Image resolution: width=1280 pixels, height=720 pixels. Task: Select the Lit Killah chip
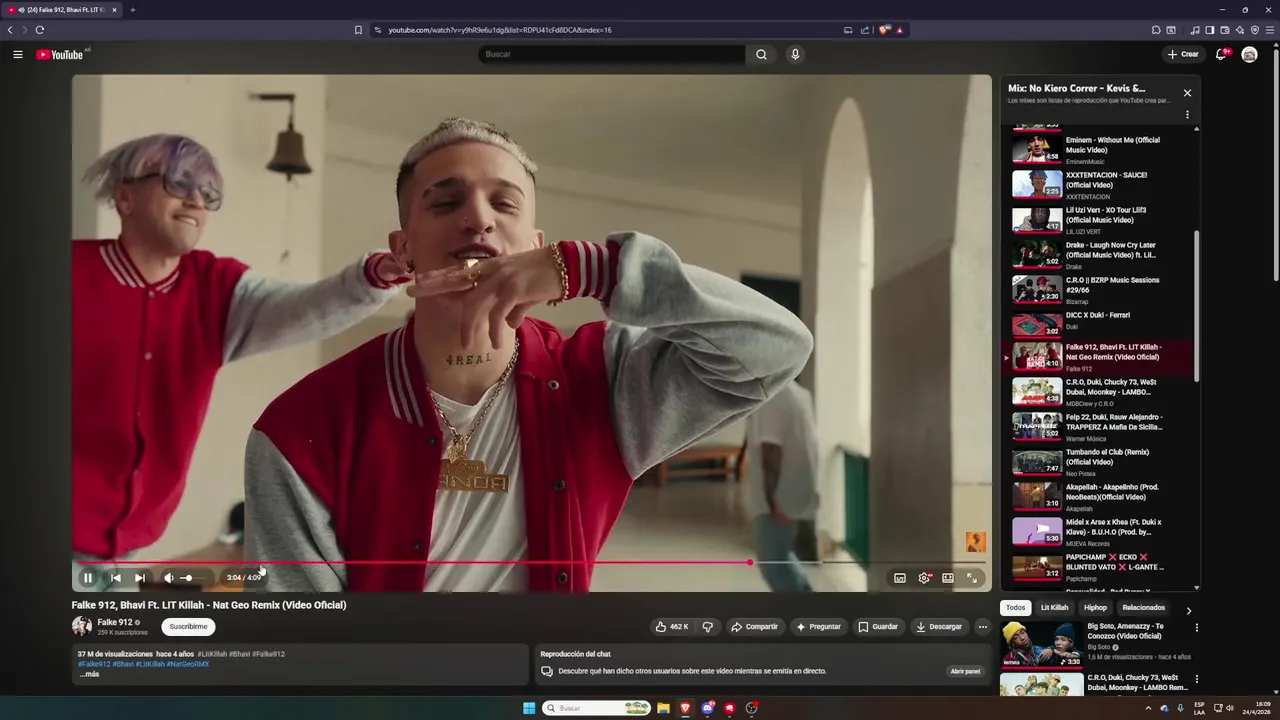tap(1054, 608)
